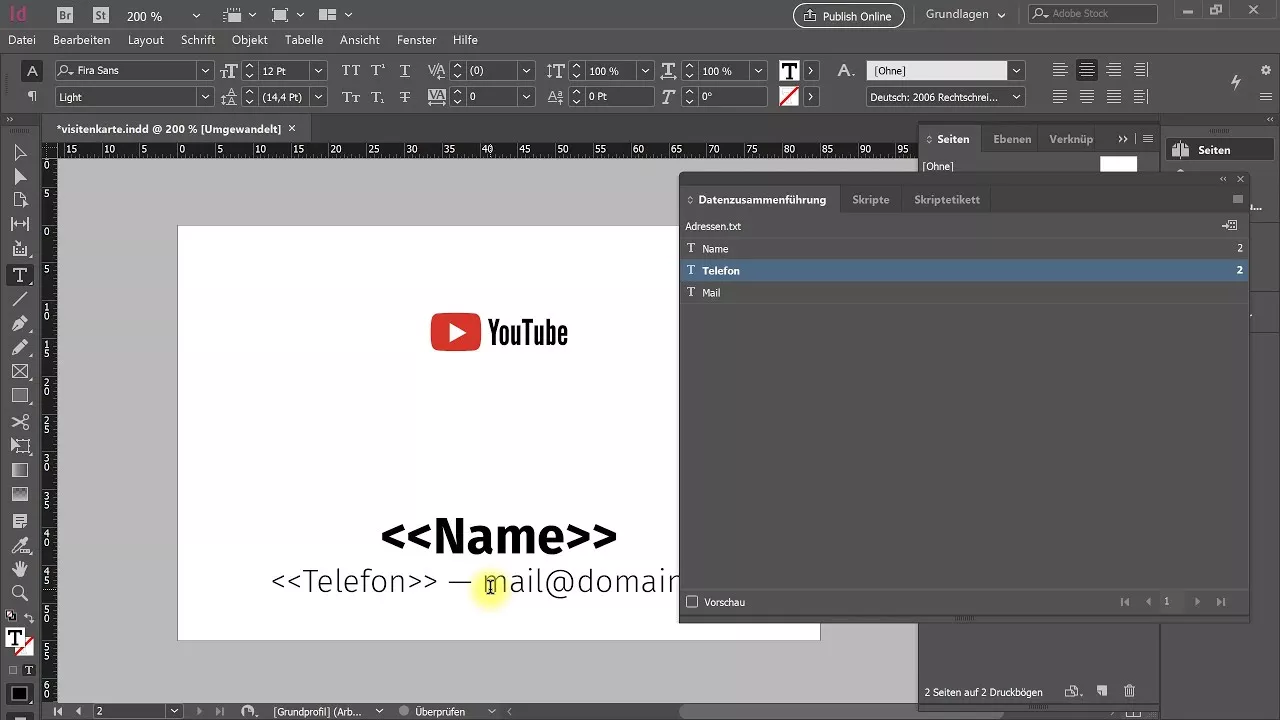Click the Publish Online button
This screenshot has width=1280, height=720.
[x=848, y=15]
